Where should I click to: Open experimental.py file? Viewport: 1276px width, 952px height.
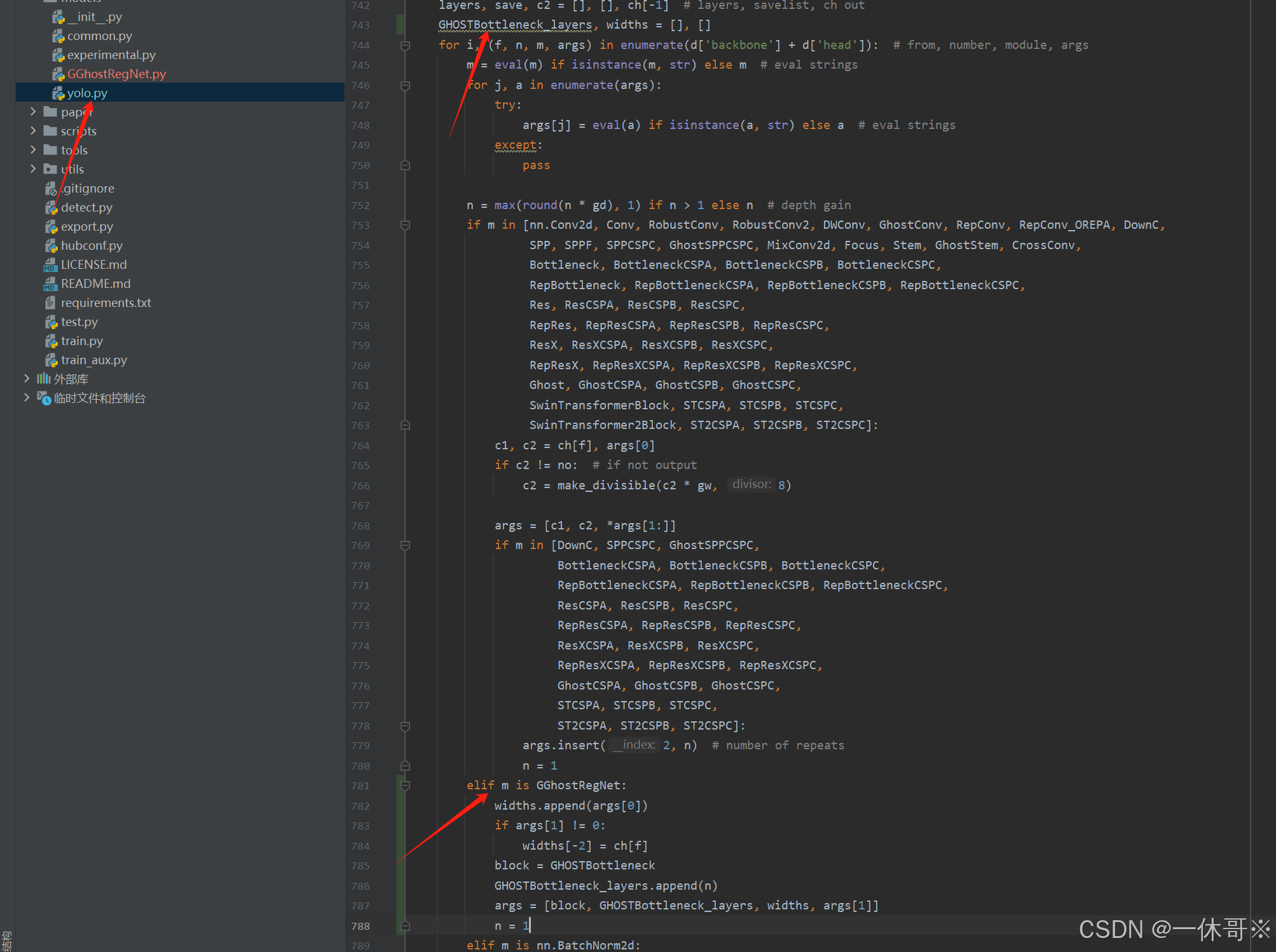coord(111,55)
